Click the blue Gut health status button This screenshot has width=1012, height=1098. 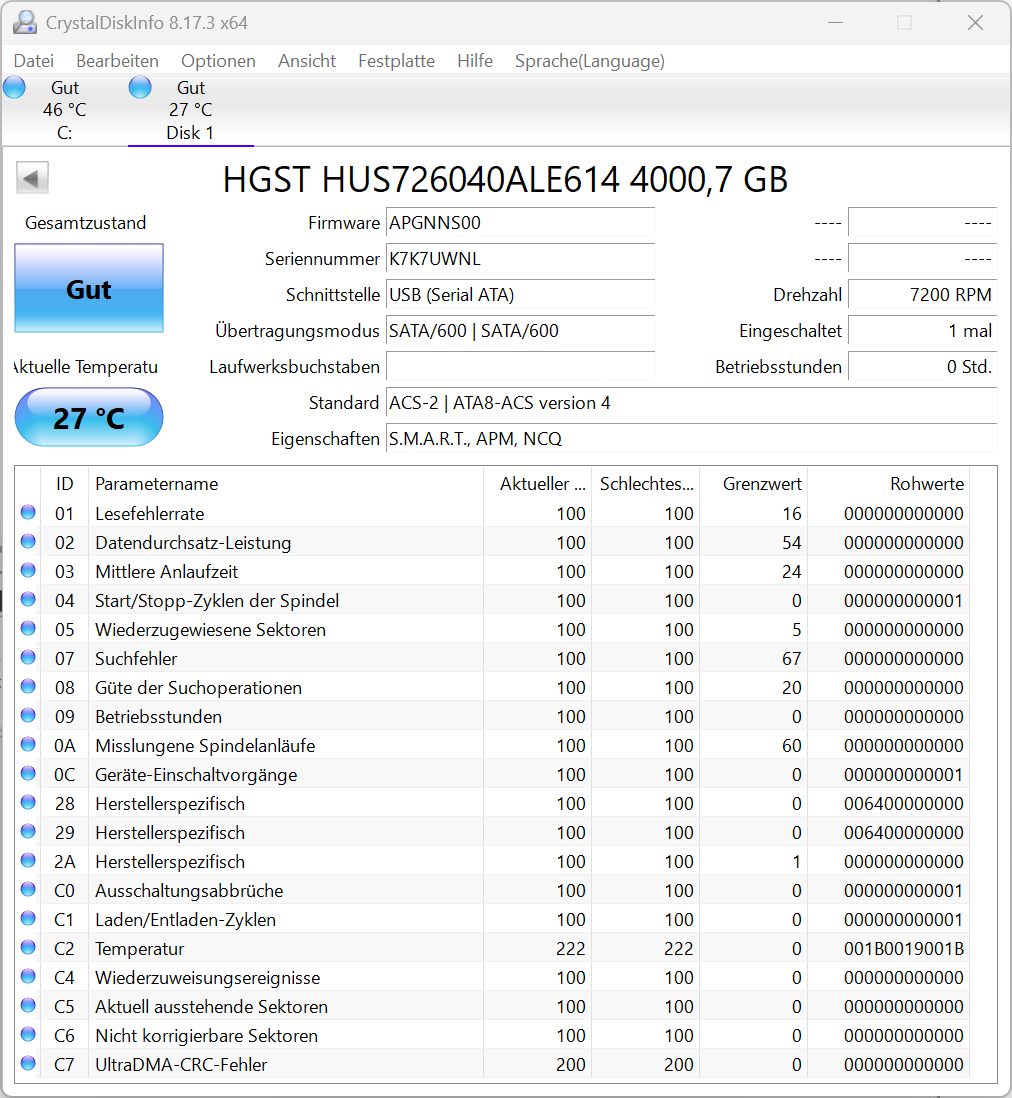(x=88, y=289)
